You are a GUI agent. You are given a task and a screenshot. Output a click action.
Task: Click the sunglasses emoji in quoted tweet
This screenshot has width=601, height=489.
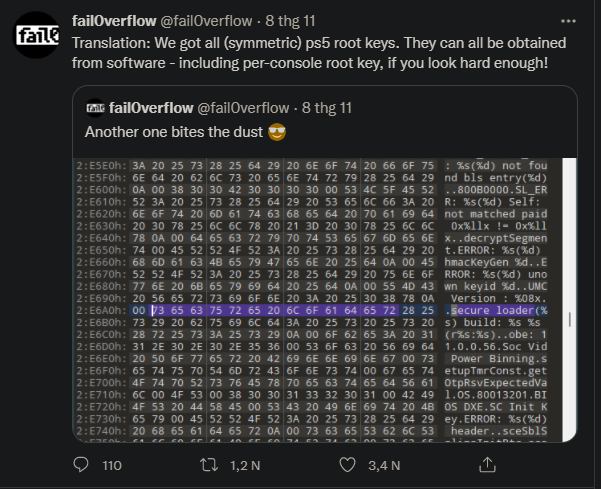277,132
